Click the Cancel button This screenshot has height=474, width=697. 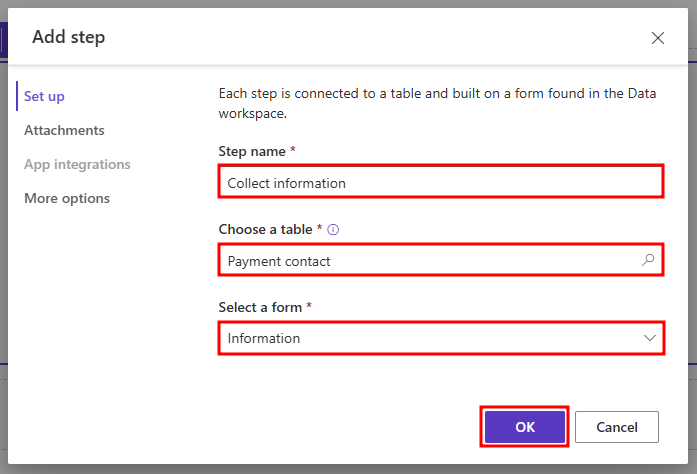pos(616,427)
